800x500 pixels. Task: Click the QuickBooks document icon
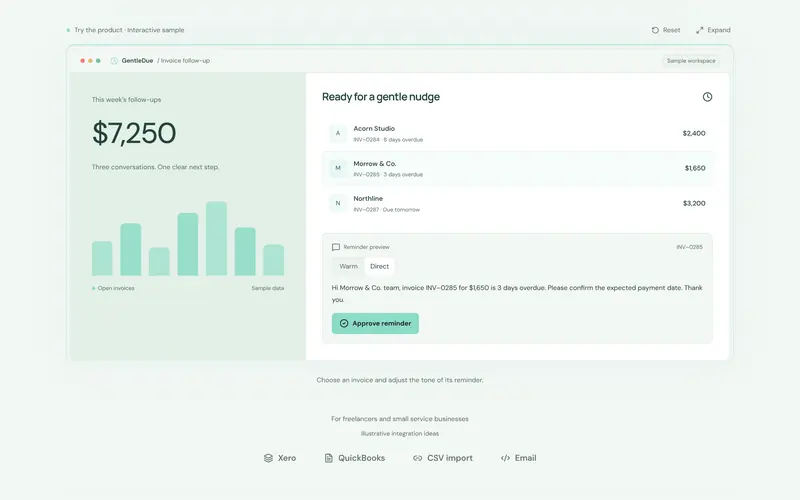[329, 458]
